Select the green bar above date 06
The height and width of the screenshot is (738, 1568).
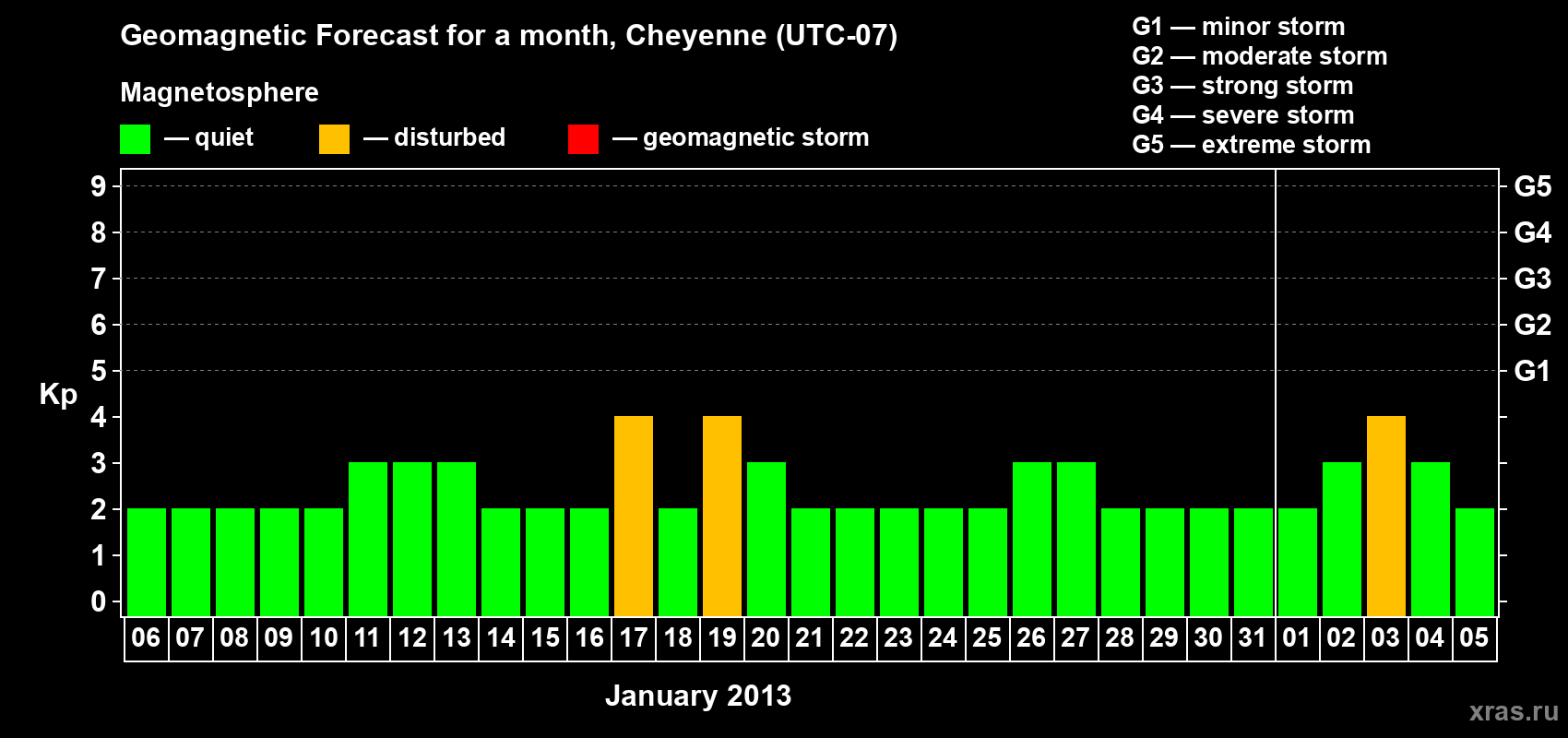[x=147, y=562]
